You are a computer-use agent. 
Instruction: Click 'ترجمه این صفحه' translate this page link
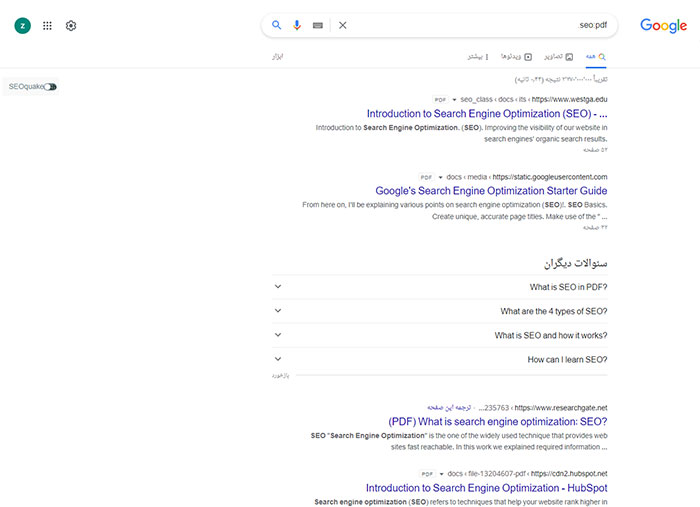pos(449,407)
